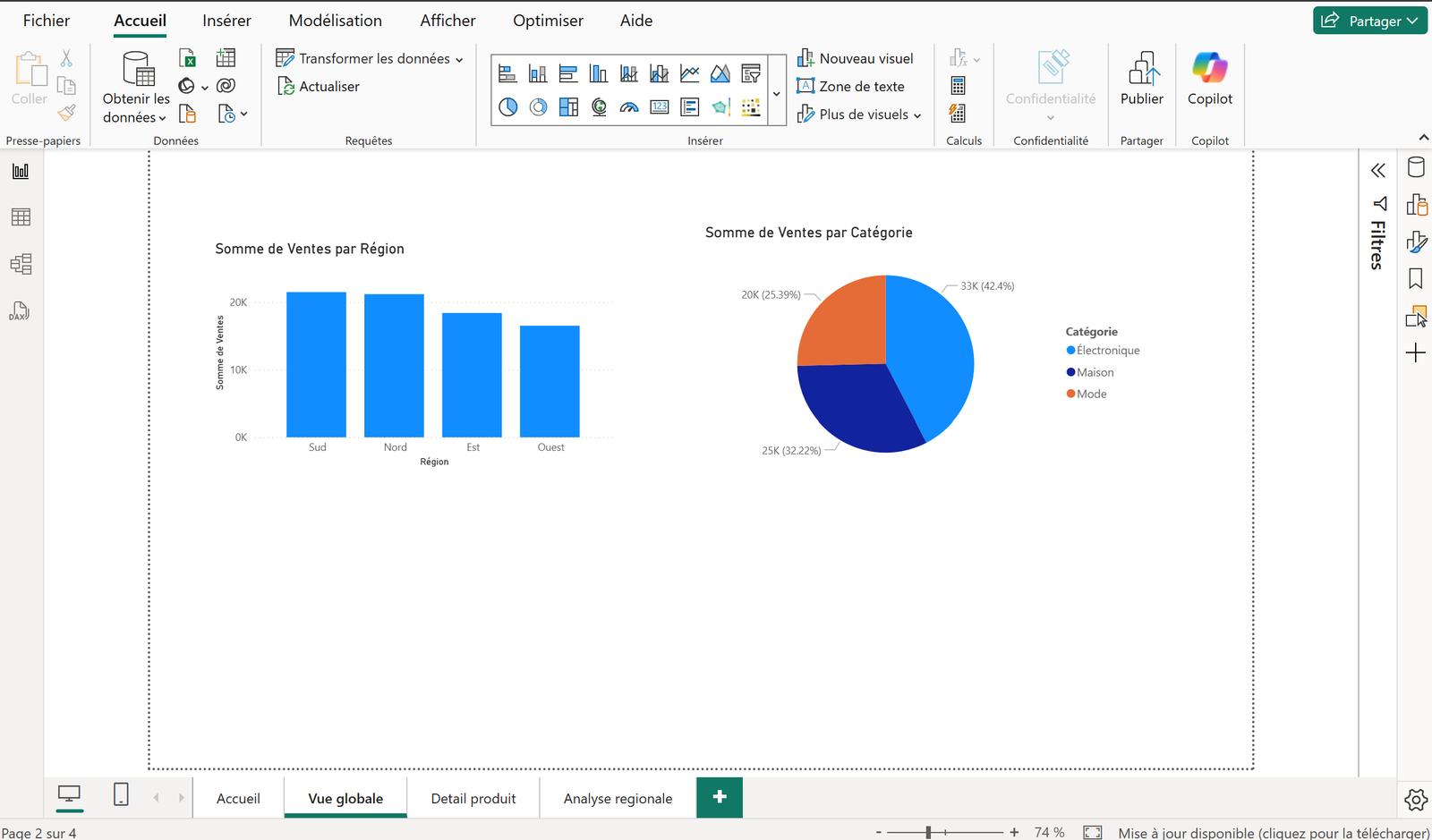This screenshot has width=1432, height=840.
Task: Click the Actualiser button
Action: (319, 86)
